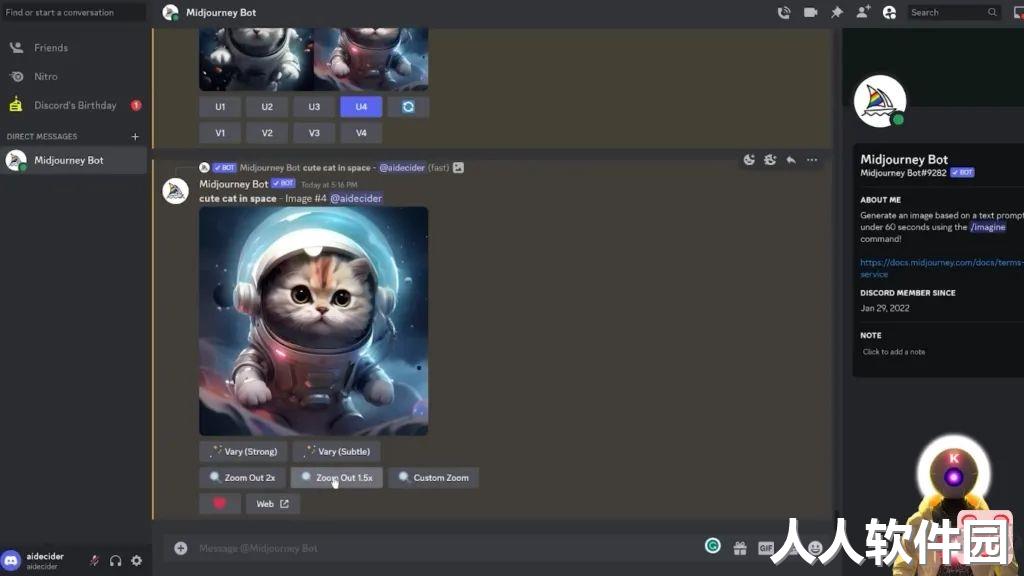
Task: Click Vary (Strong) button
Action: 243,451
